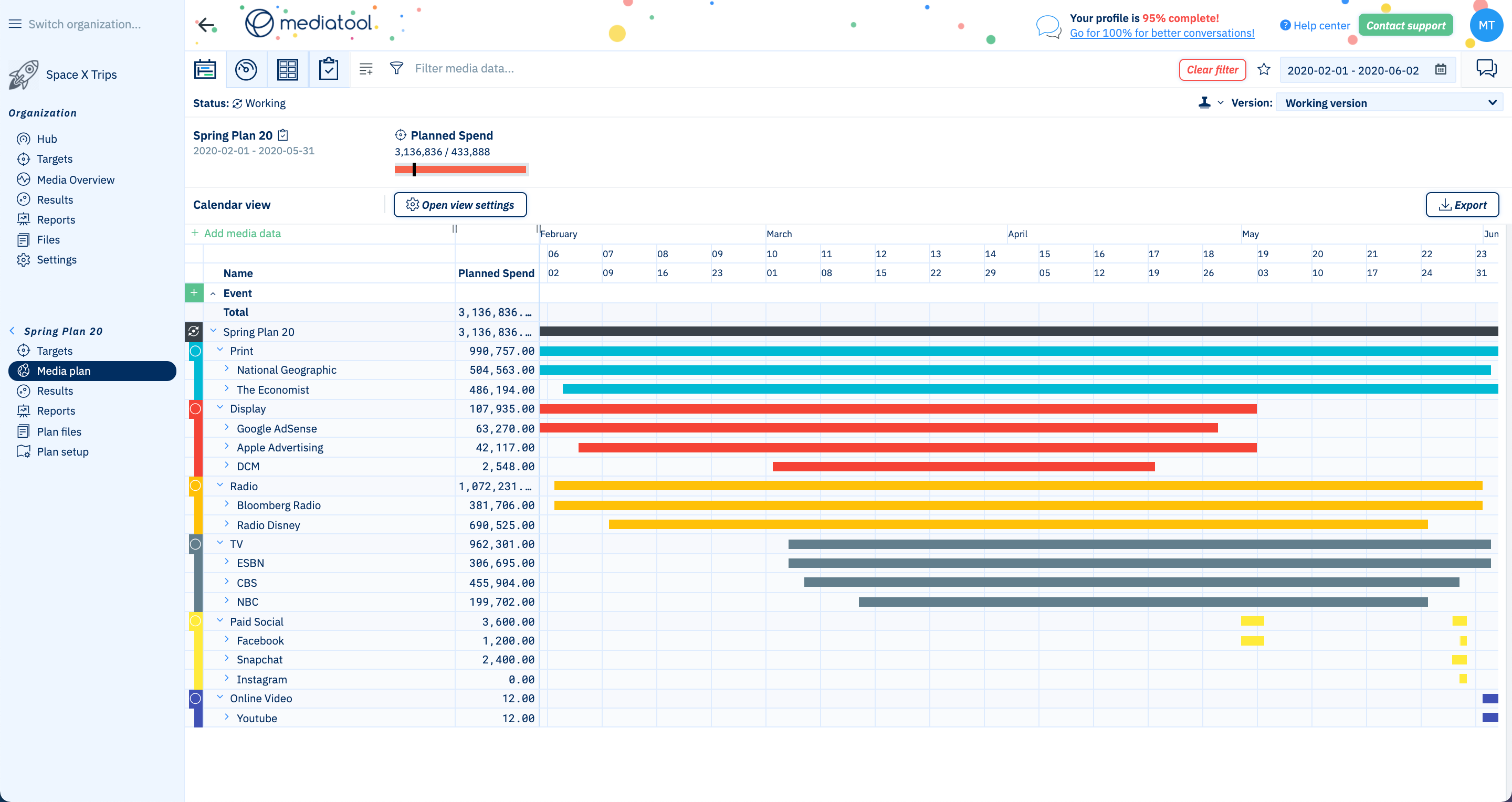Toggle the Print row circle marker
Viewport: 1512px width, 802px height.
[x=195, y=352]
